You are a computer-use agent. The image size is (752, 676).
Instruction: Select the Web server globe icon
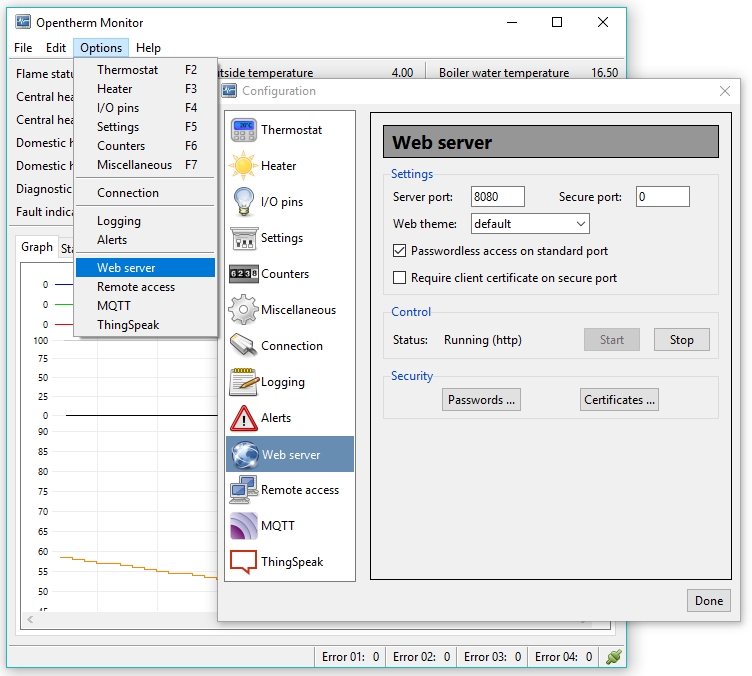click(x=245, y=455)
